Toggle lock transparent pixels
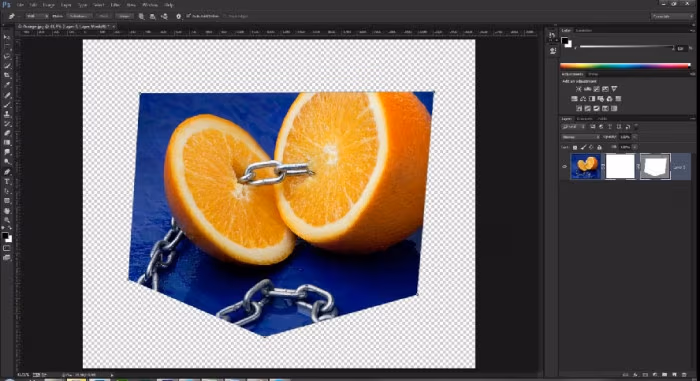 [575, 147]
